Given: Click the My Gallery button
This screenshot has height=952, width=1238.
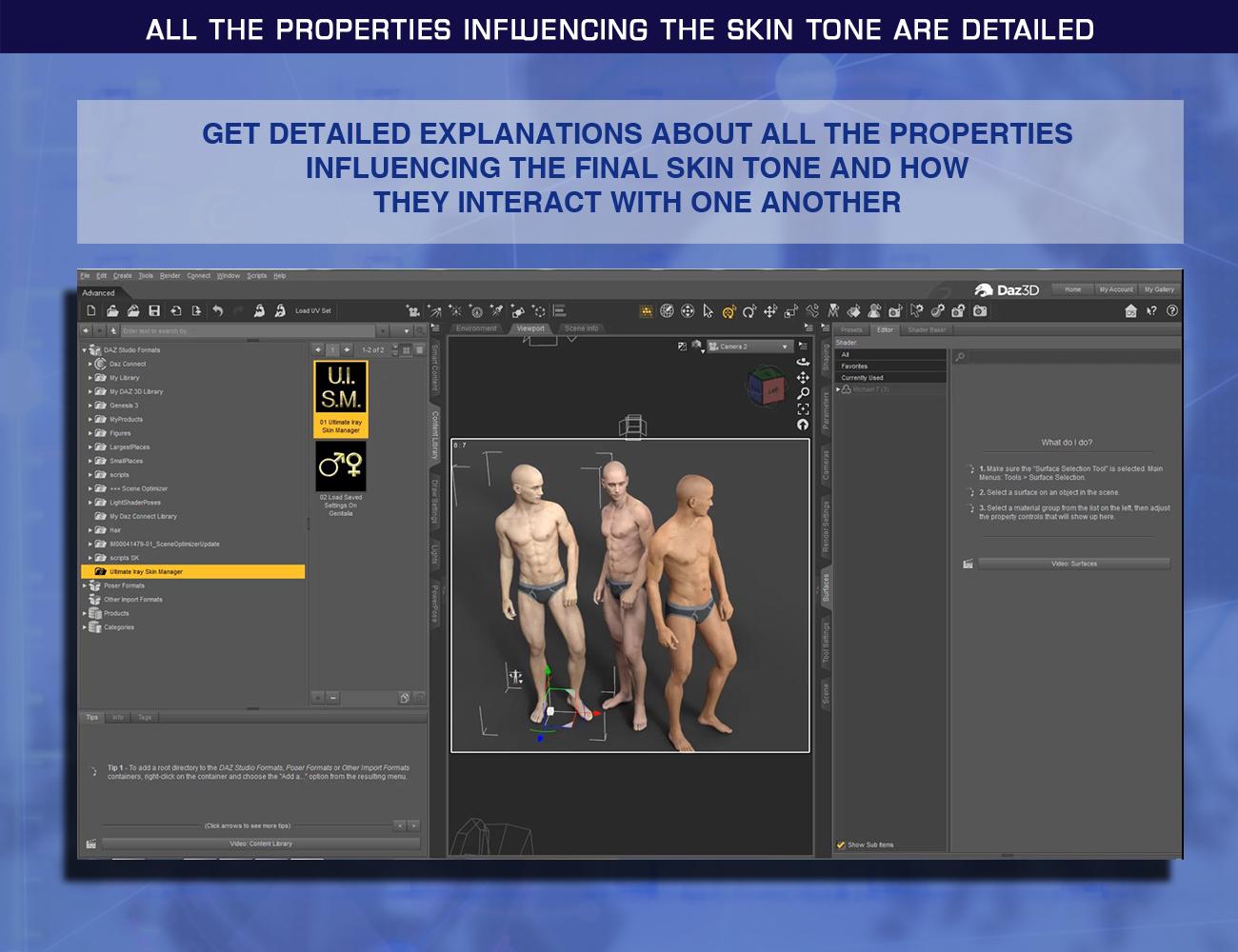Looking at the screenshot, I should tap(1159, 289).
